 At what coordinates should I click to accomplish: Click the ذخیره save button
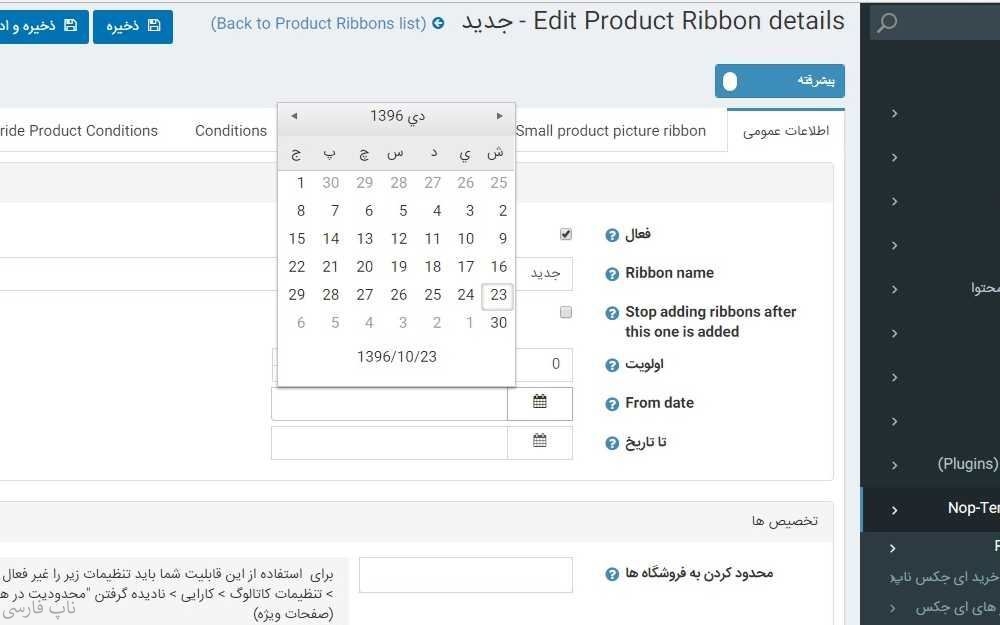tap(133, 27)
